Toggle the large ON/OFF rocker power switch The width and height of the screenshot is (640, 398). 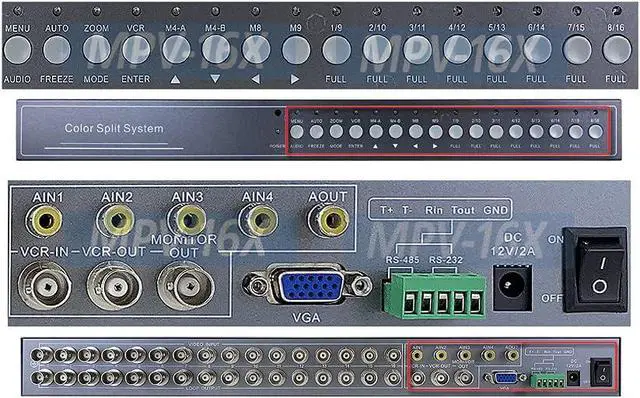tap(596, 270)
